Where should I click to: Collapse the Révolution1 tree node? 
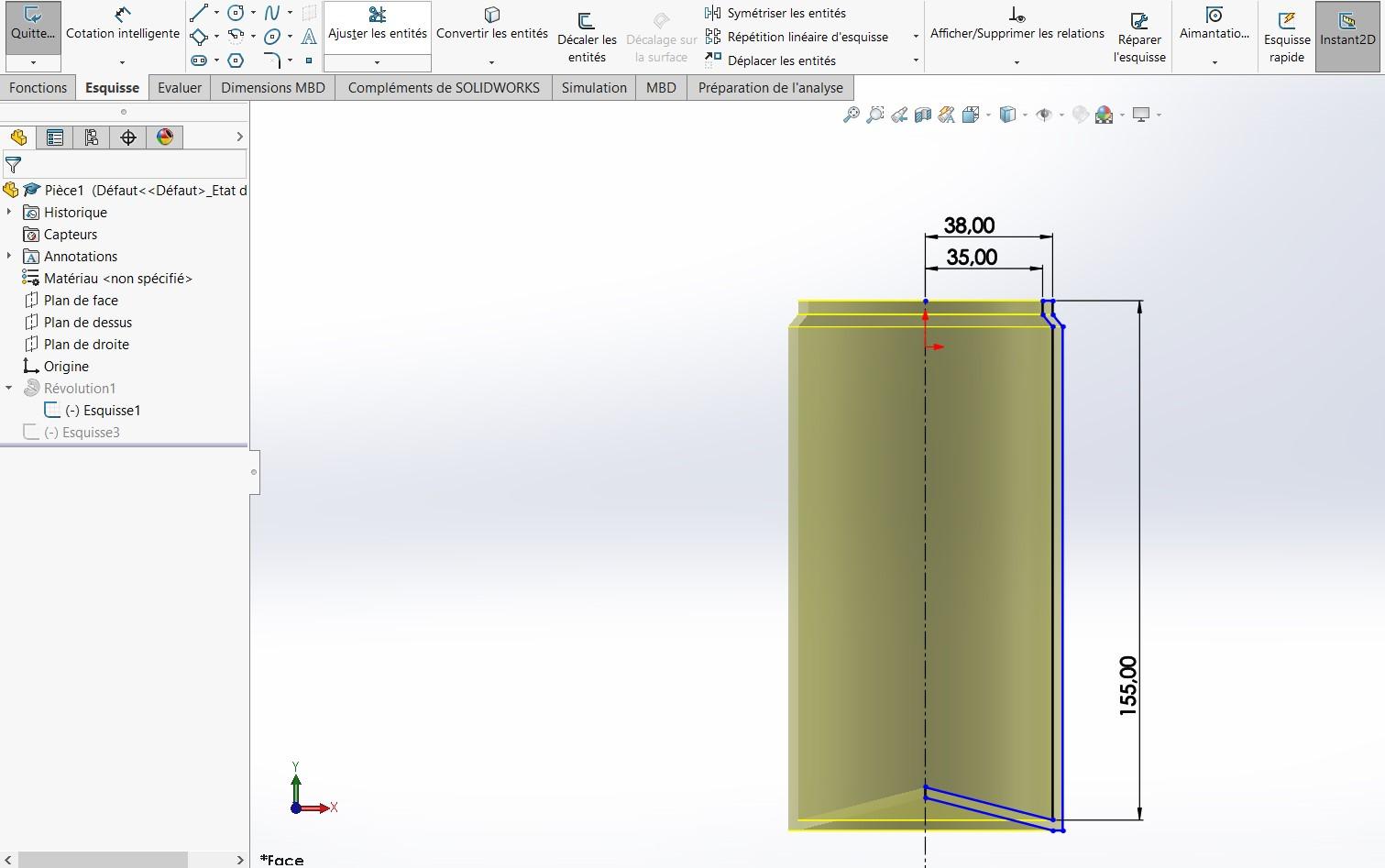point(9,388)
